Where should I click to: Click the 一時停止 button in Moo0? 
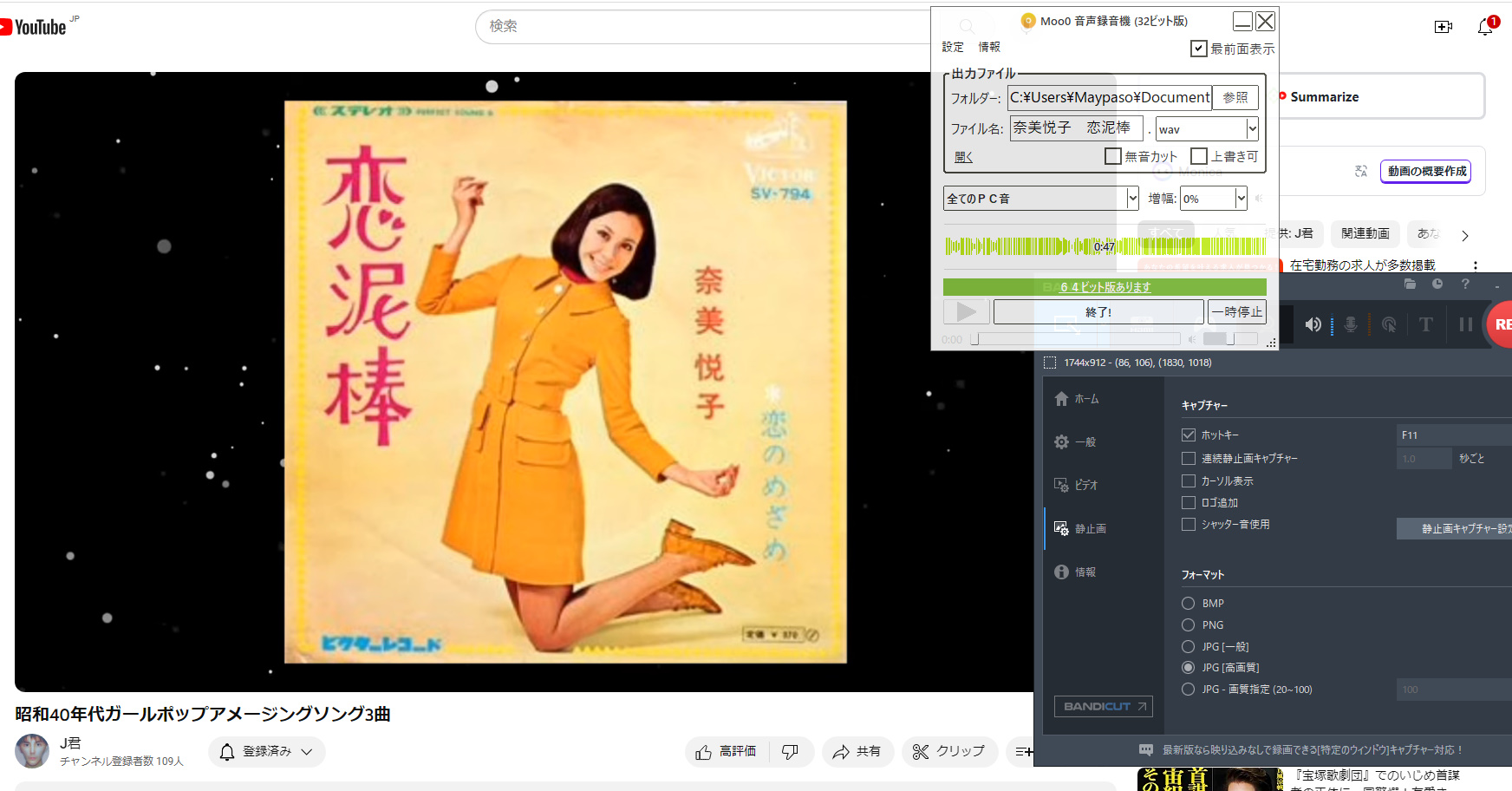click(x=1237, y=311)
